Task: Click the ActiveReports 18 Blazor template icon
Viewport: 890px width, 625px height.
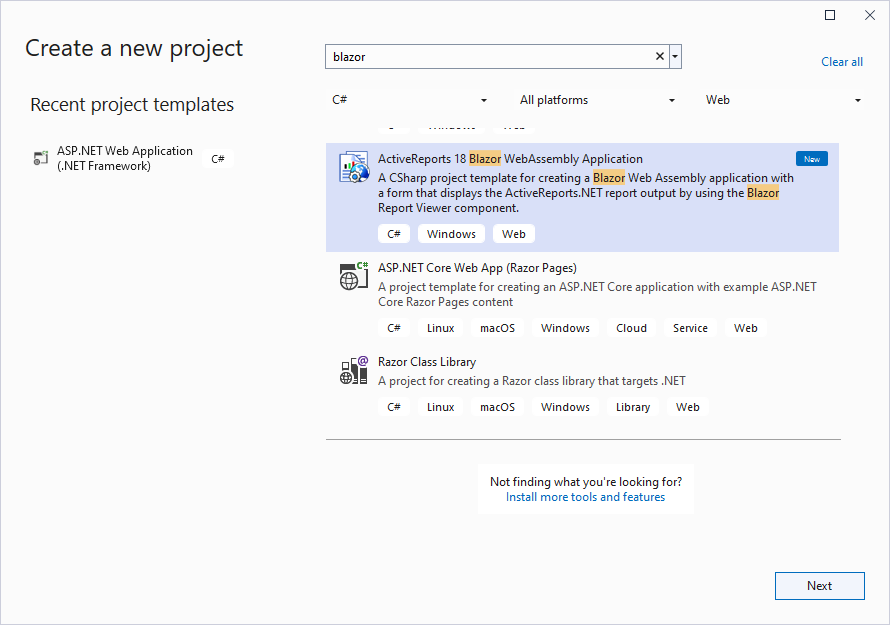Action: point(354,167)
